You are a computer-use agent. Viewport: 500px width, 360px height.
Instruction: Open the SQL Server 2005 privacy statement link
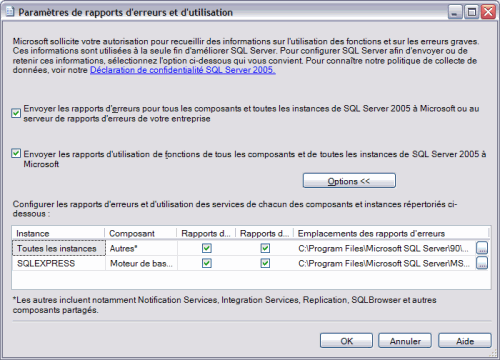pos(183,70)
